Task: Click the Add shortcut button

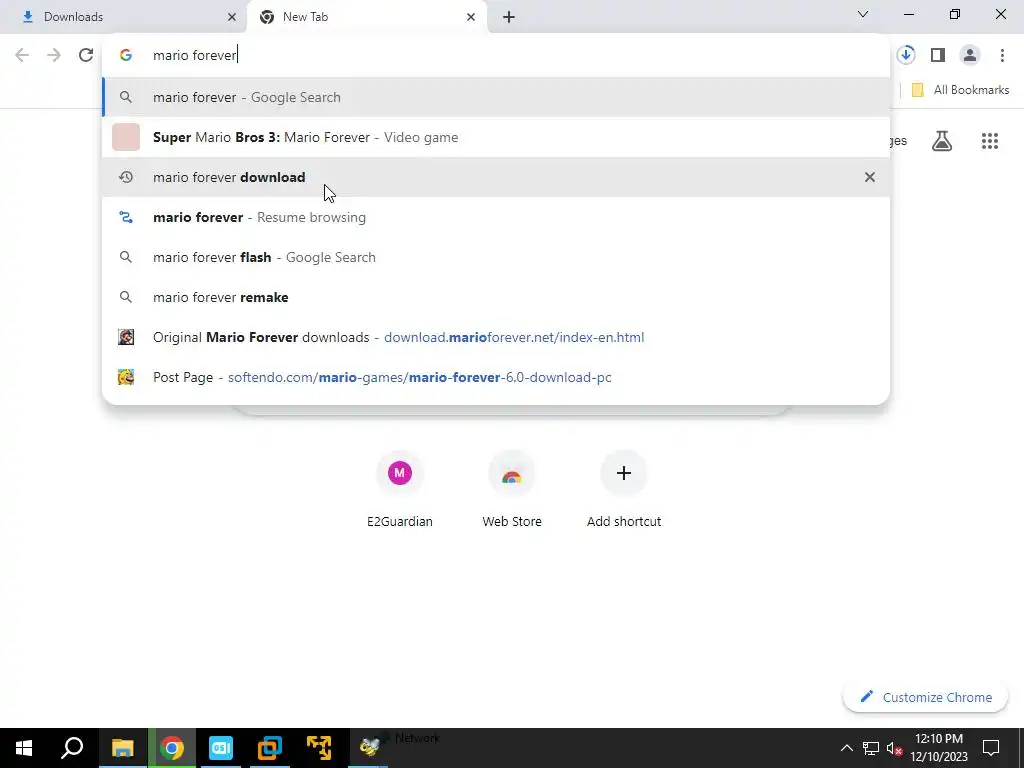Action: (x=624, y=488)
